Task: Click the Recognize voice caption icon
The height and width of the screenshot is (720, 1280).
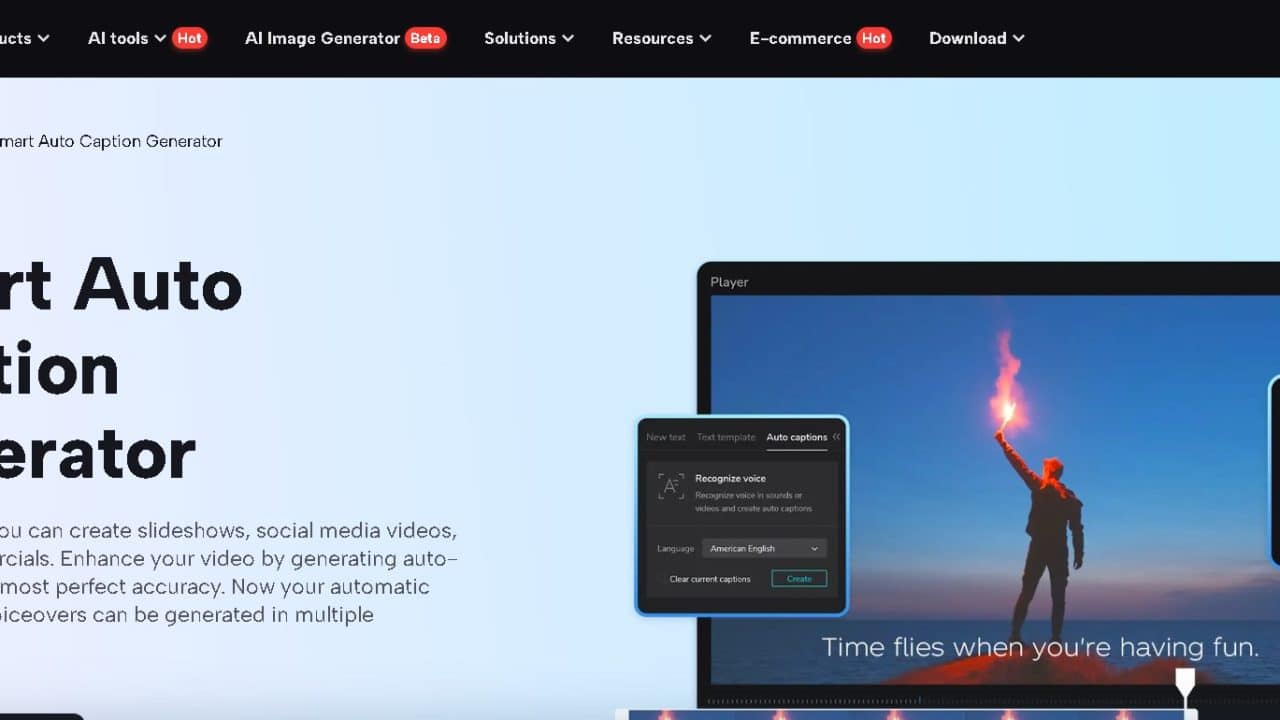Action: tap(670, 487)
